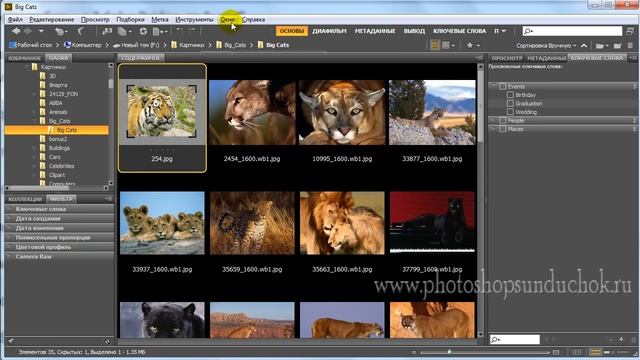The height and width of the screenshot is (360, 640).
Task: Click the Filter panel pin icon
Action: (11, 341)
